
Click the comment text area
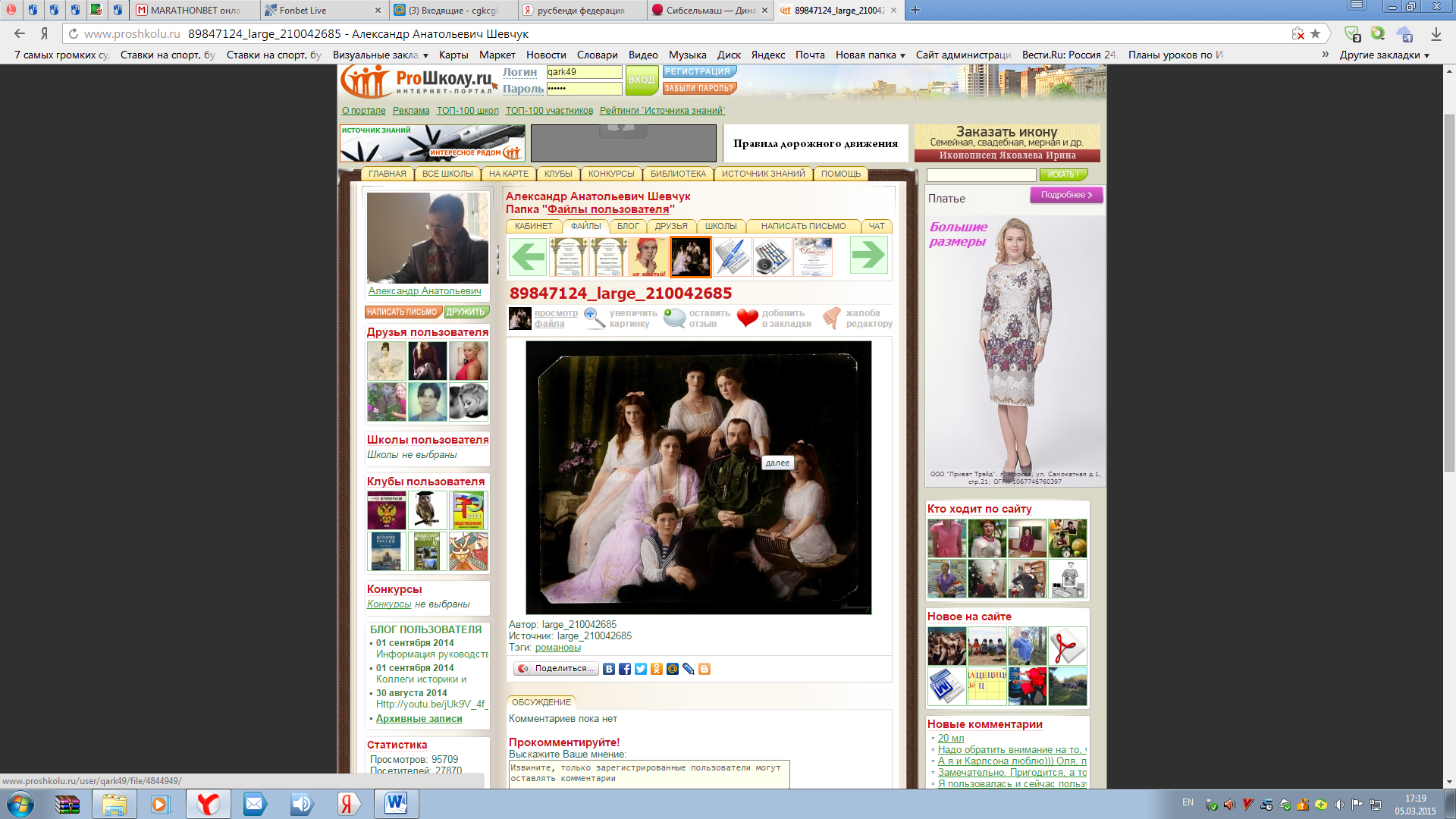pyautogui.click(x=649, y=774)
